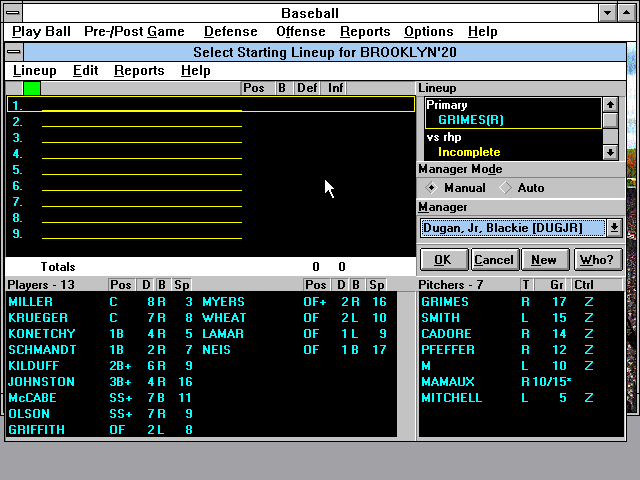Click the Who? button

click(x=596, y=260)
